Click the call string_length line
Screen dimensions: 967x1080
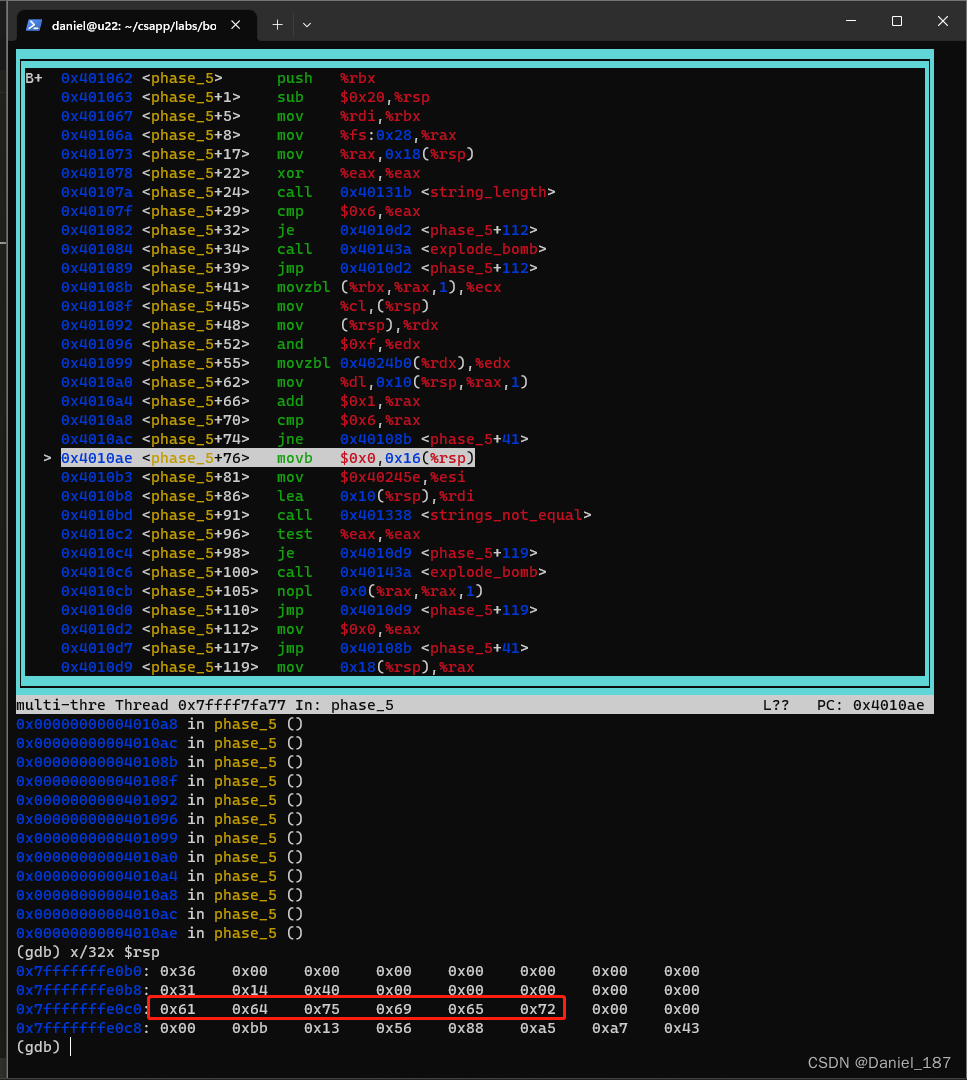308,192
